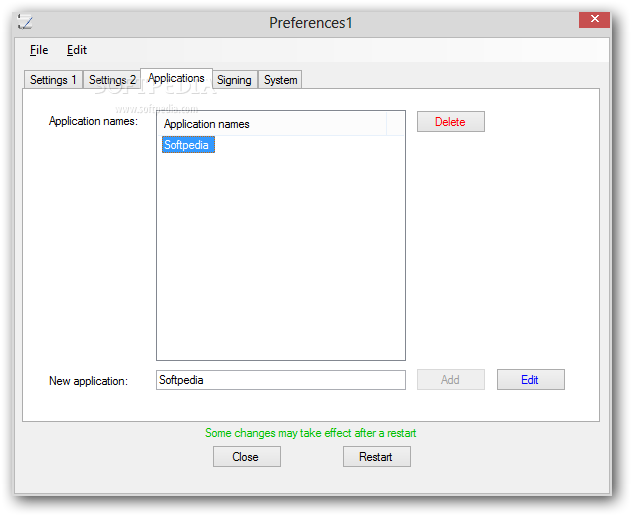The width and height of the screenshot is (632, 516).
Task: Click the Add button
Action: coord(451,380)
